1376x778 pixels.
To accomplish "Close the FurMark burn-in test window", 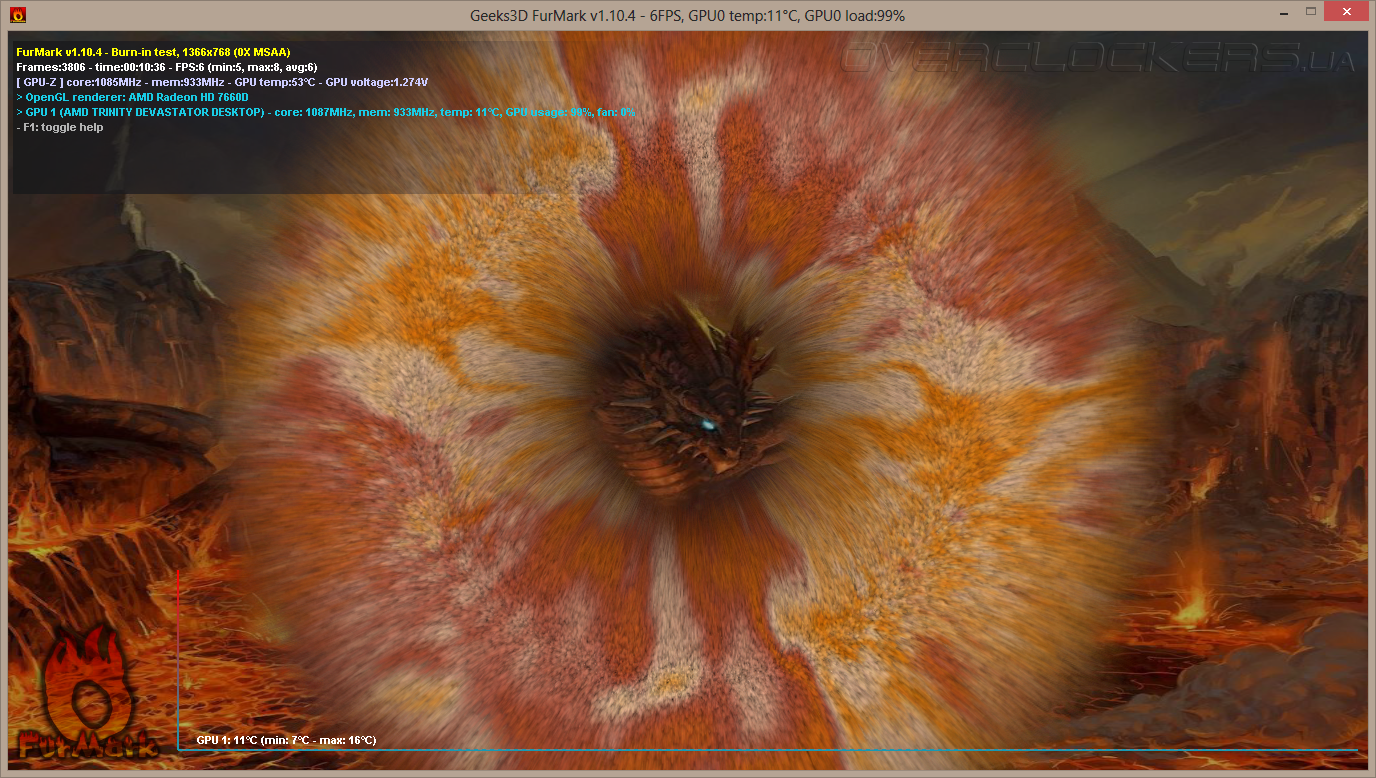I will (1346, 12).
